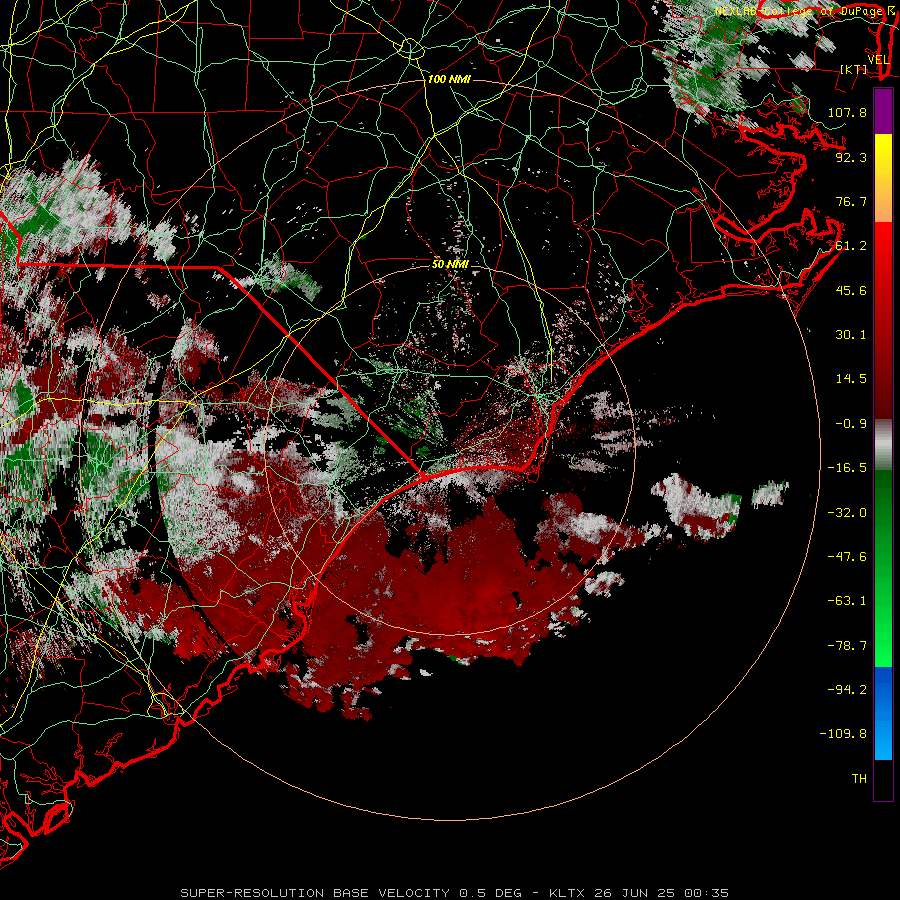This screenshot has width=900, height=900.
Task: Click the Super-Resolution Base Velocity caption
Action: (455, 893)
